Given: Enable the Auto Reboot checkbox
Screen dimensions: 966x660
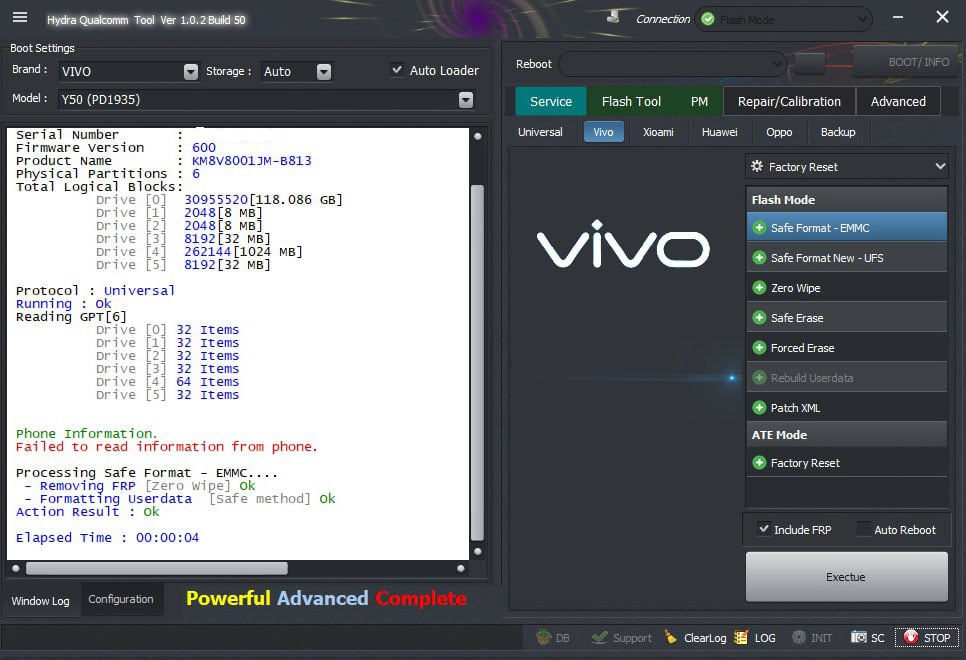Looking at the screenshot, I should tap(864, 529).
